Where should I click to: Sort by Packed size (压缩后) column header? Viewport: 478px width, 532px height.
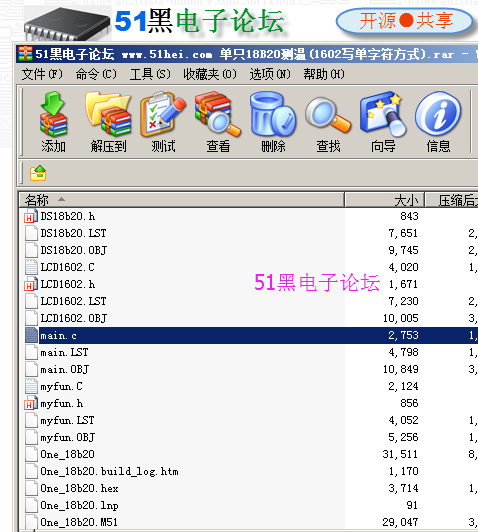click(x=452, y=200)
